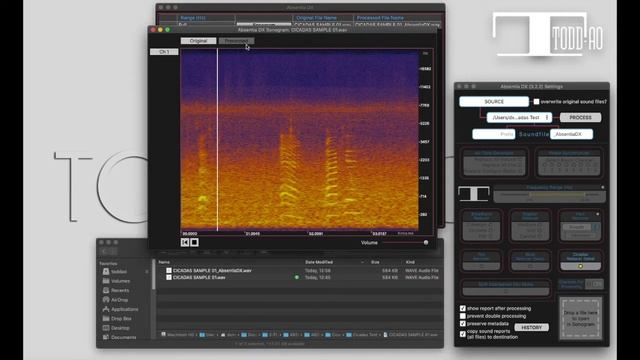Open the HISTORY button
This screenshot has width=640, height=360.
coord(531,327)
